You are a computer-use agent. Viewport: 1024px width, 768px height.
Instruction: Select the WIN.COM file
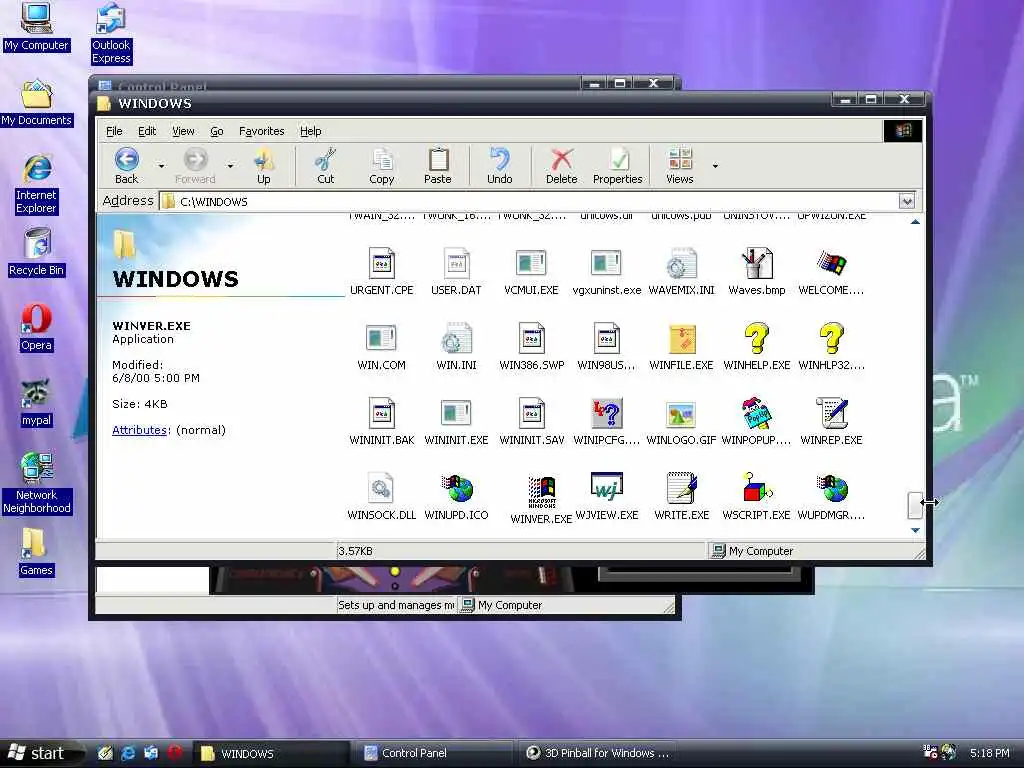pyautogui.click(x=381, y=347)
